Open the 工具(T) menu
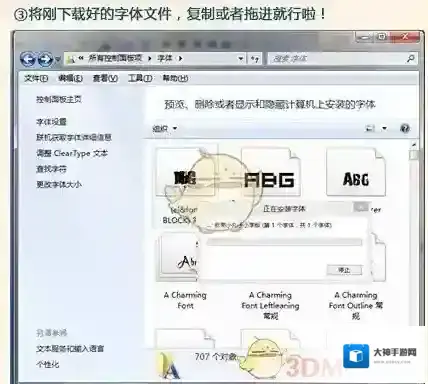 140,78
